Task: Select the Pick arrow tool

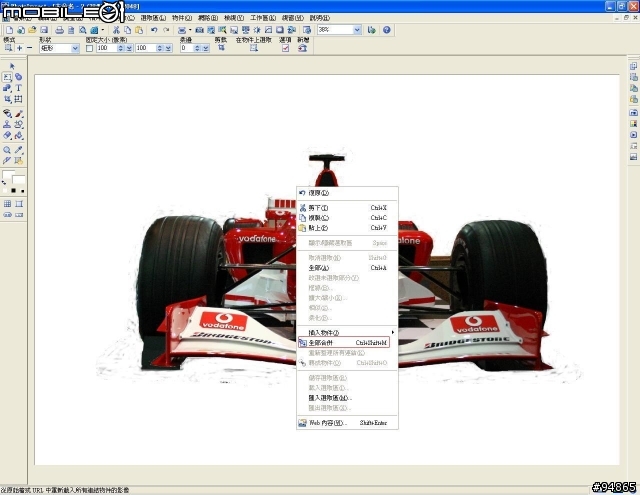Action: pos(12,66)
